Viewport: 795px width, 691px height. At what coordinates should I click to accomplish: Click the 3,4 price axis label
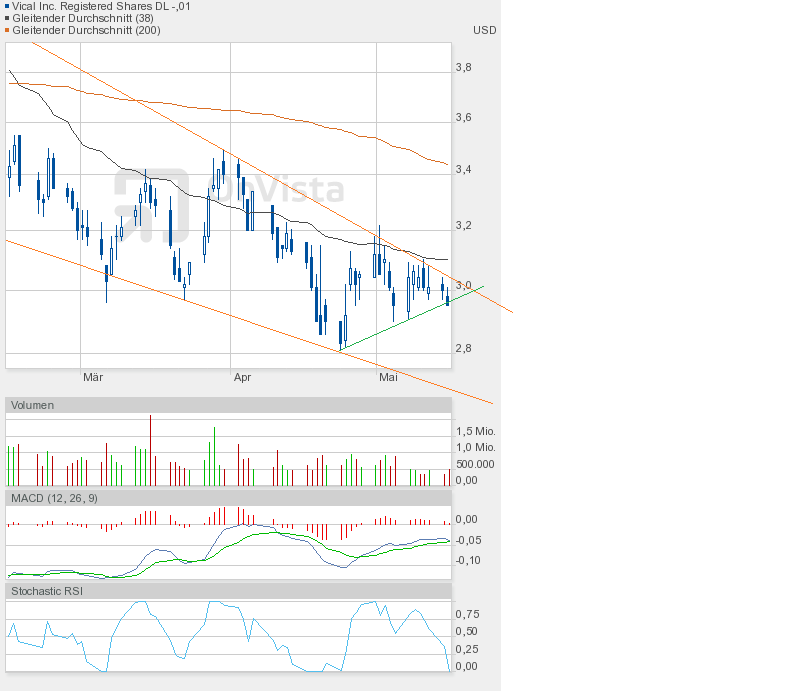[x=463, y=169]
